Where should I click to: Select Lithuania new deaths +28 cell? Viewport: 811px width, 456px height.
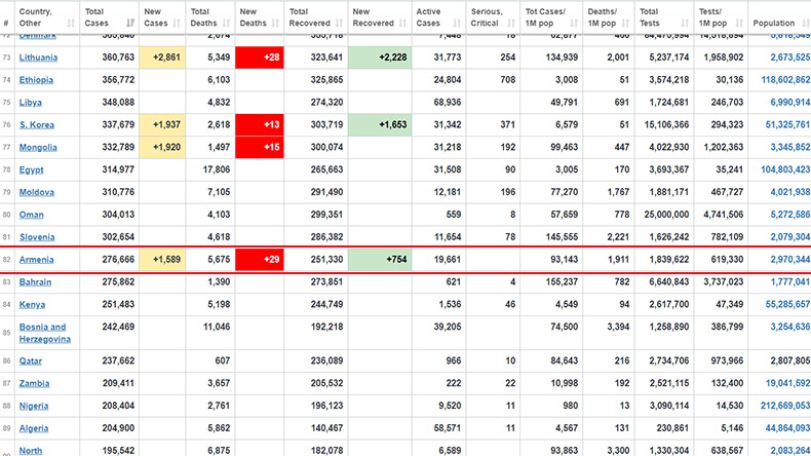(x=259, y=57)
